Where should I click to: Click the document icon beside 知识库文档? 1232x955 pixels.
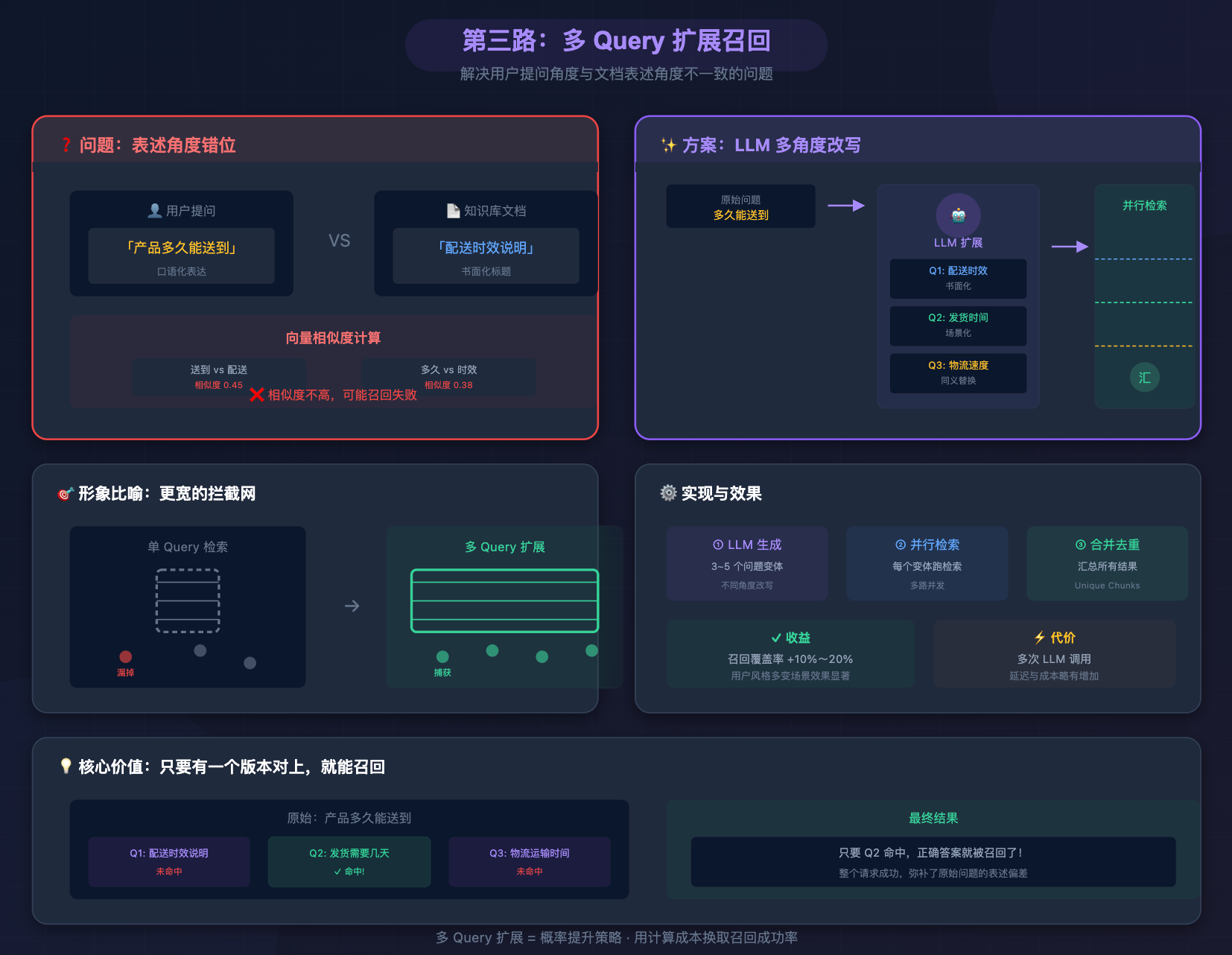[453, 211]
